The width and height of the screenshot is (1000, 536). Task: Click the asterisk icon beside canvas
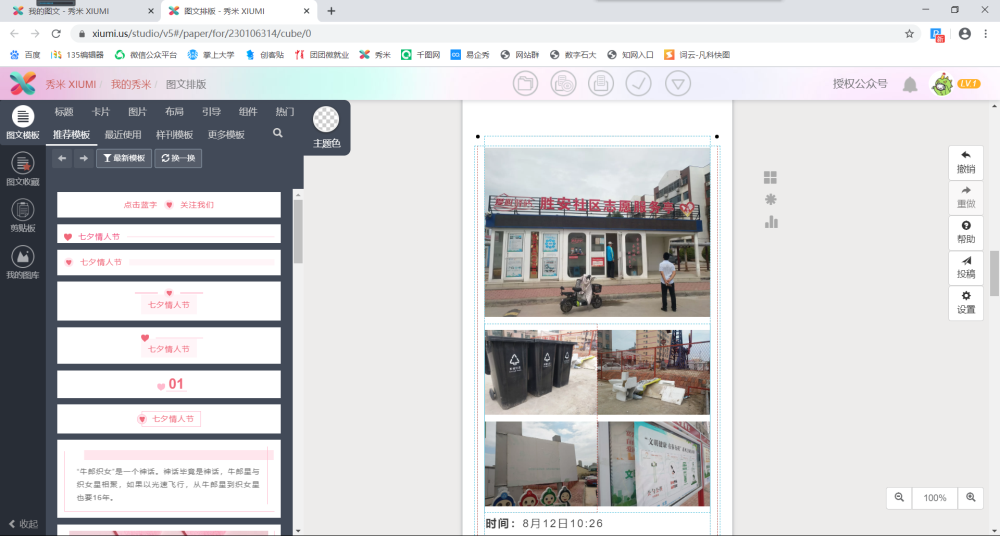[770, 200]
